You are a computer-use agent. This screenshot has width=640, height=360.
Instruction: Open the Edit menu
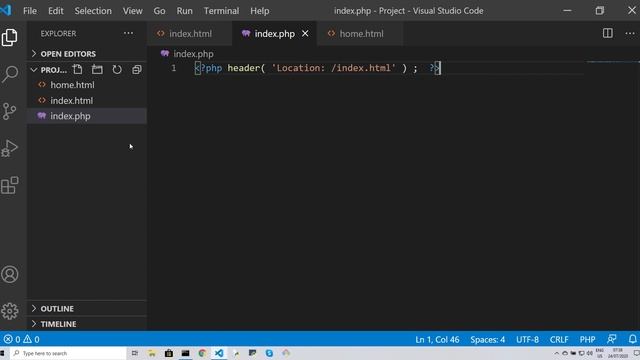point(56,11)
